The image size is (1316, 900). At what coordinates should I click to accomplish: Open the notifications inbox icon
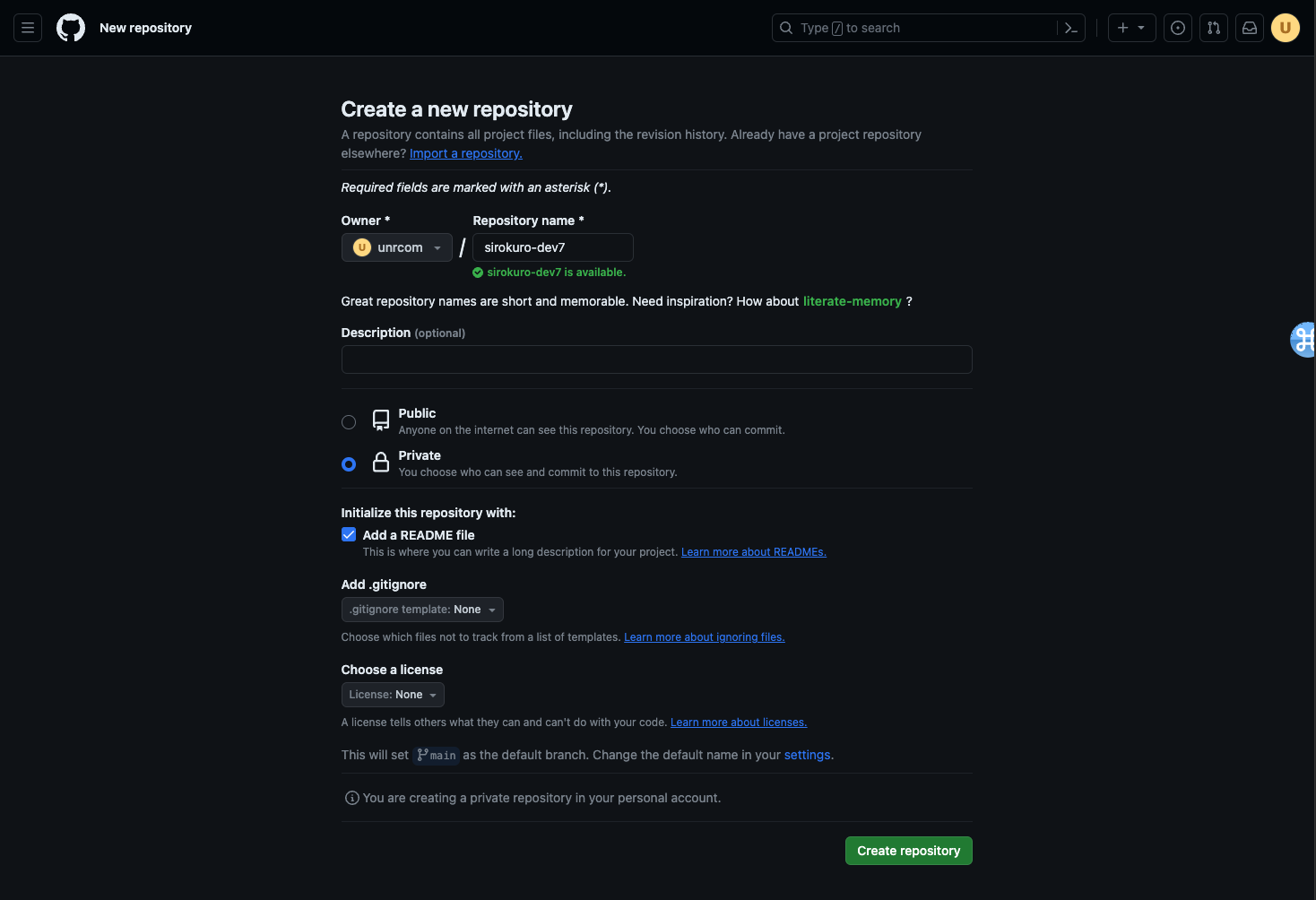pyautogui.click(x=1250, y=28)
